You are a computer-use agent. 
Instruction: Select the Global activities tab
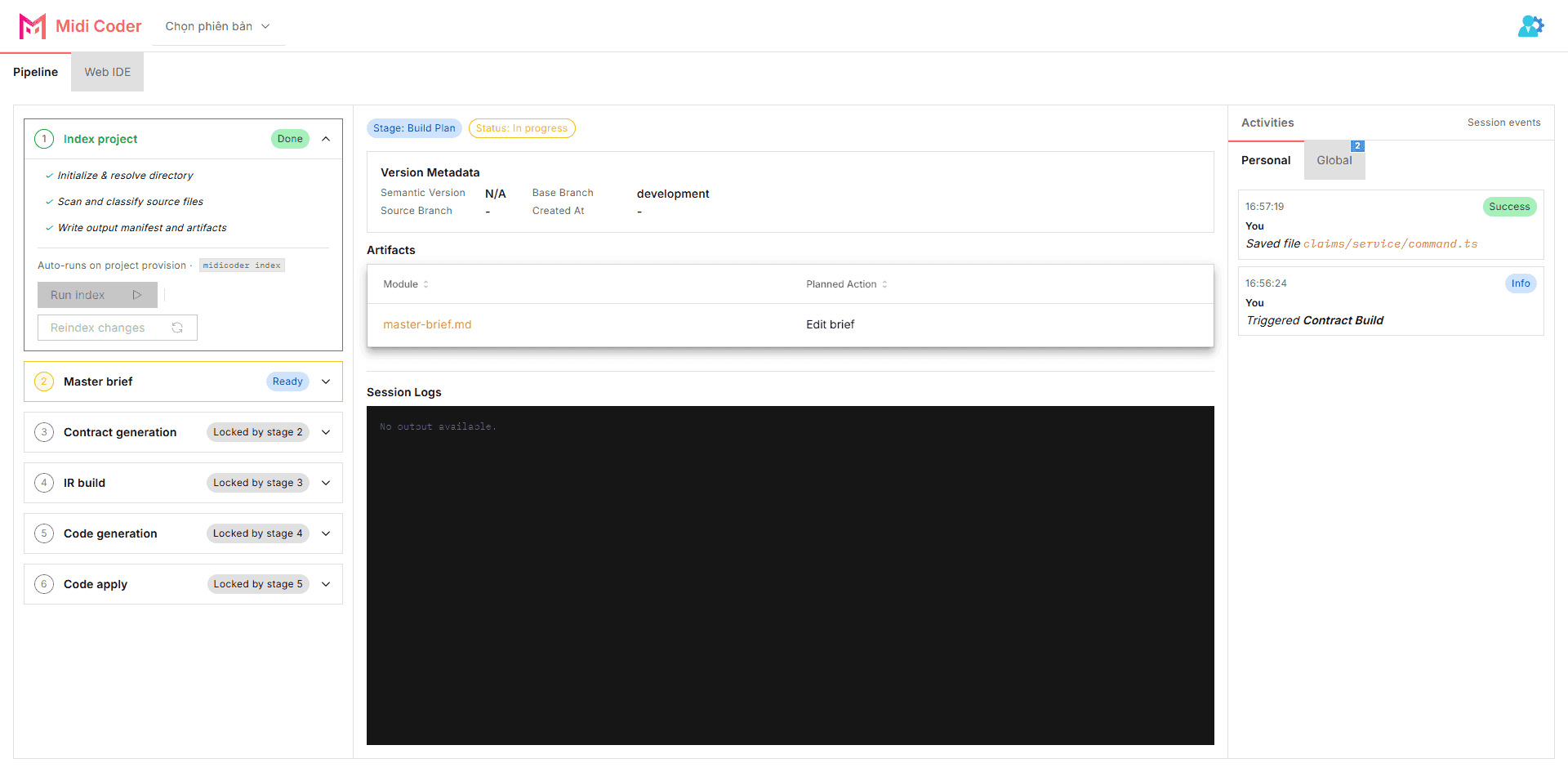pyautogui.click(x=1334, y=160)
